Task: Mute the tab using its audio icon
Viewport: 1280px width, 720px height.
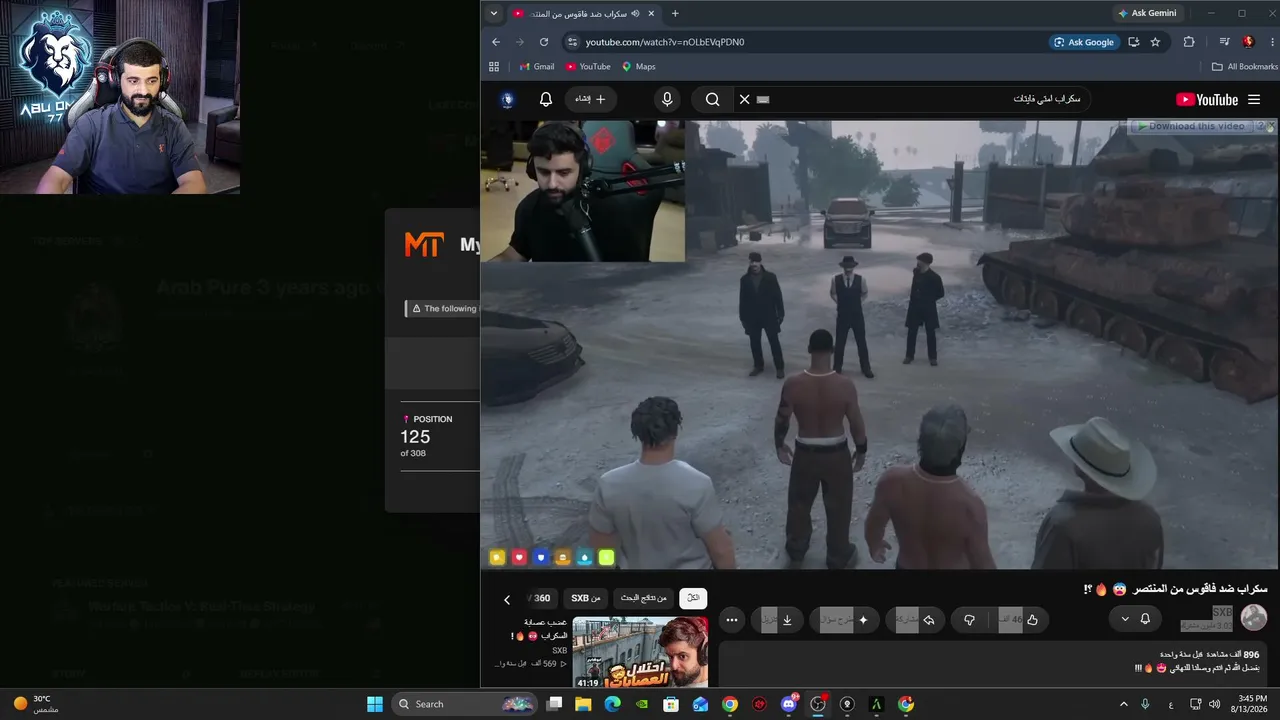Action: pyautogui.click(x=635, y=13)
